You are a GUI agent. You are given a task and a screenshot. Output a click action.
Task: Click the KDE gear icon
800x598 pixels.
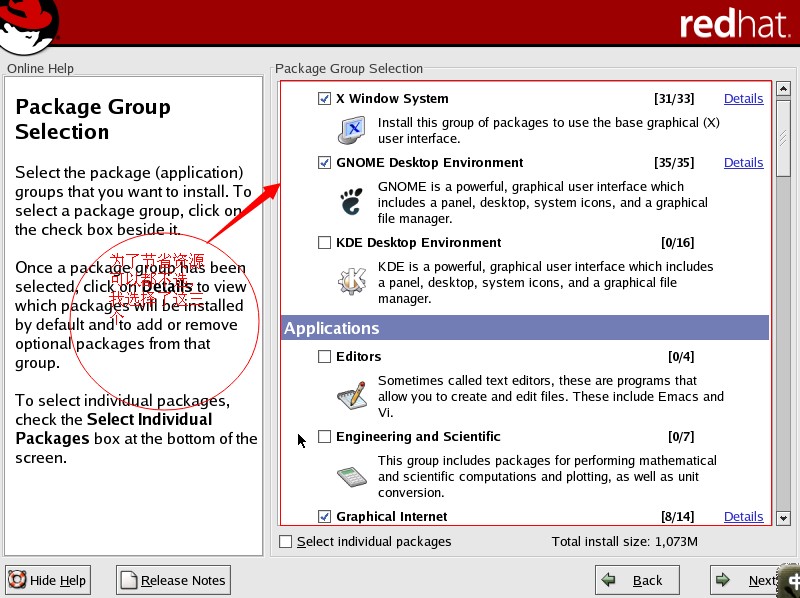click(x=352, y=281)
